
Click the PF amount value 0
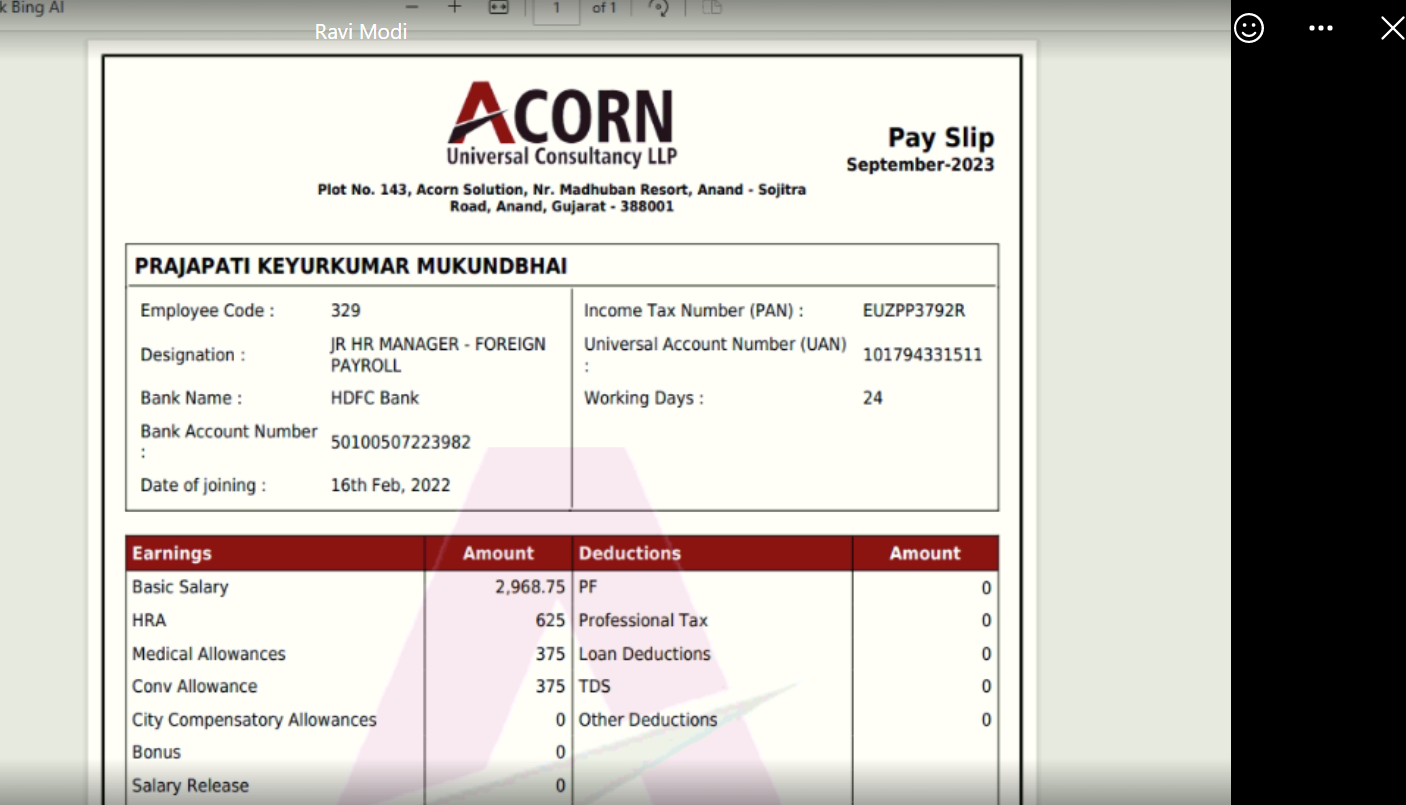coord(986,588)
